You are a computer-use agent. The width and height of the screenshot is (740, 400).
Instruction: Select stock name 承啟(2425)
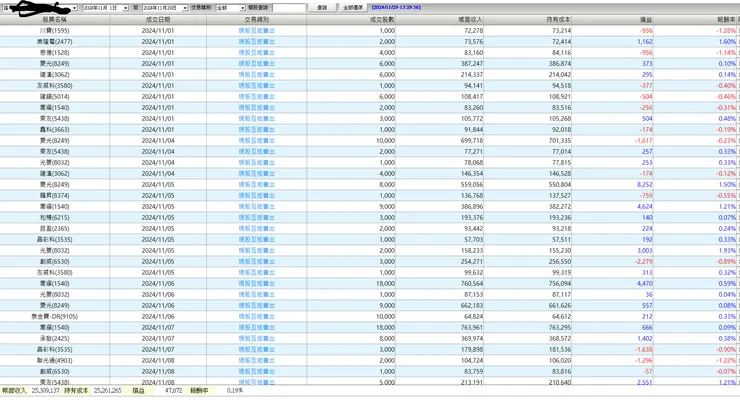(55, 339)
